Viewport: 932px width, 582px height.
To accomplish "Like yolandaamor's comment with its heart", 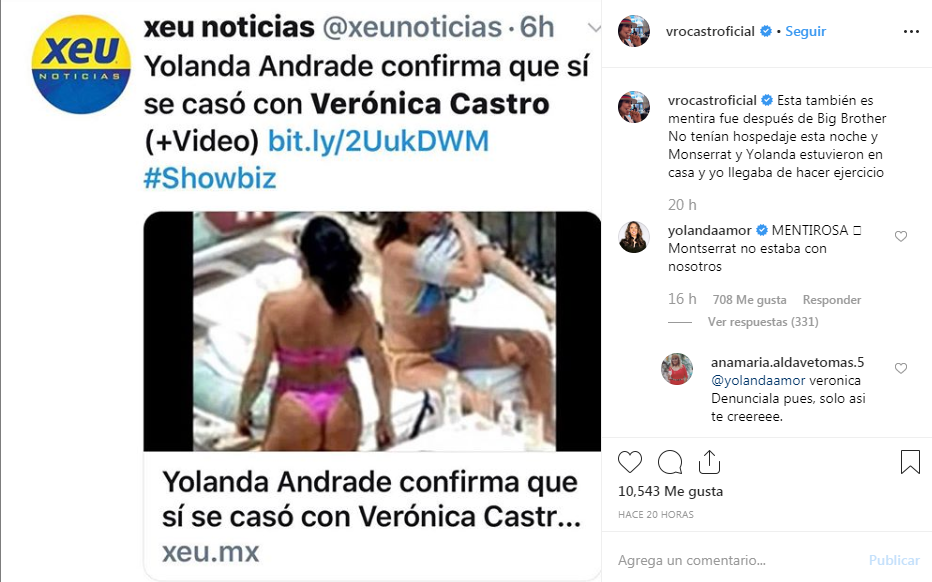I will click(901, 237).
